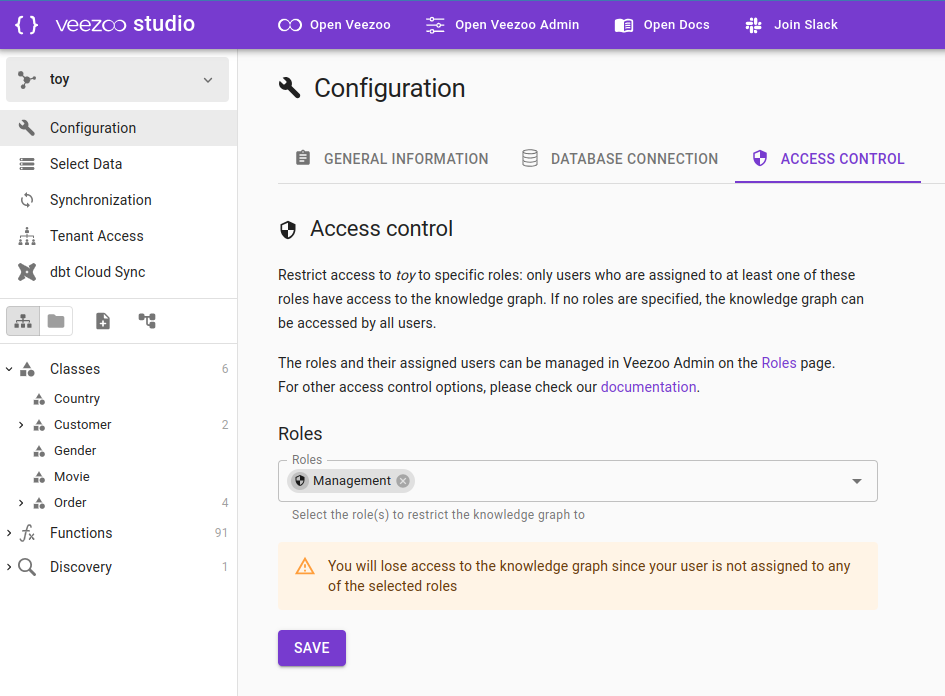This screenshot has height=696, width=945.
Task: Click the dbt Cloud Sync logo icon
Action: 27,272
